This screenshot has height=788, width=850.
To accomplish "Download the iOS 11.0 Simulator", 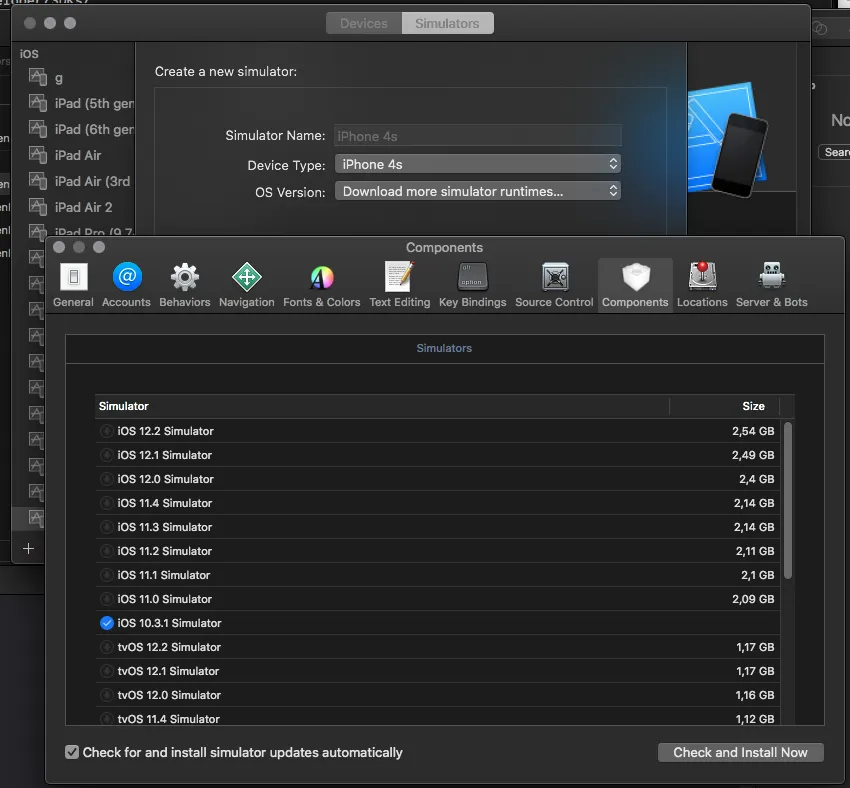I will coord(106,599).
